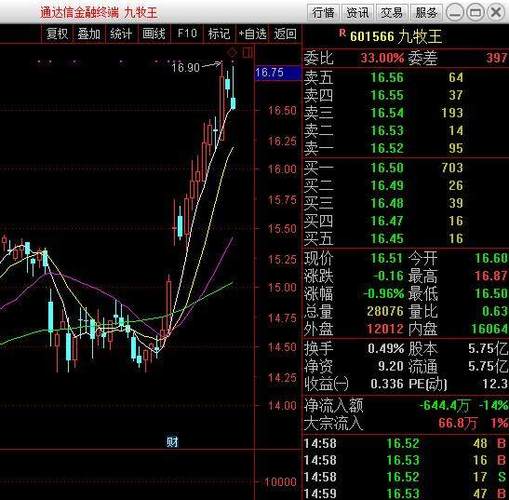509x500 pixels.
Task: Click 买三 price 16.48
Action: click(387, 203)
